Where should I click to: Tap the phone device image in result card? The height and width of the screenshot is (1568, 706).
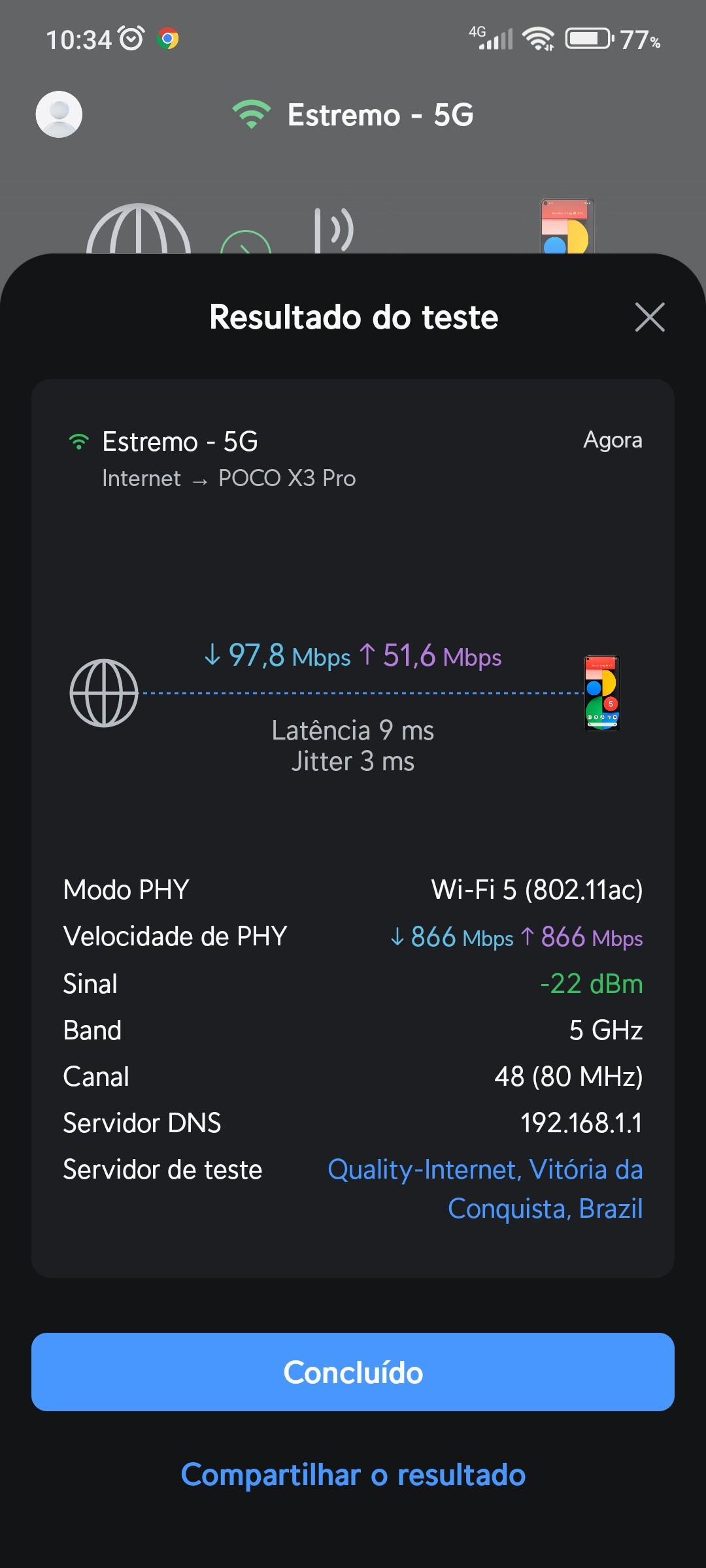(601, 693)
